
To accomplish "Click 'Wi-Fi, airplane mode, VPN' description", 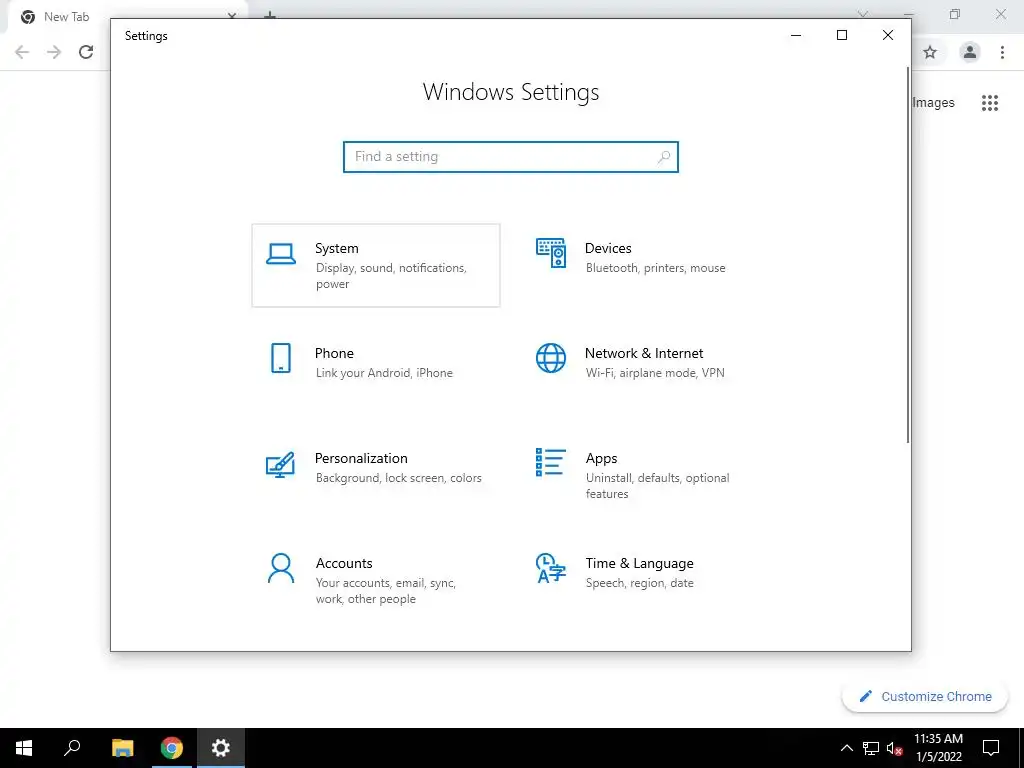I will pos(655,373).
